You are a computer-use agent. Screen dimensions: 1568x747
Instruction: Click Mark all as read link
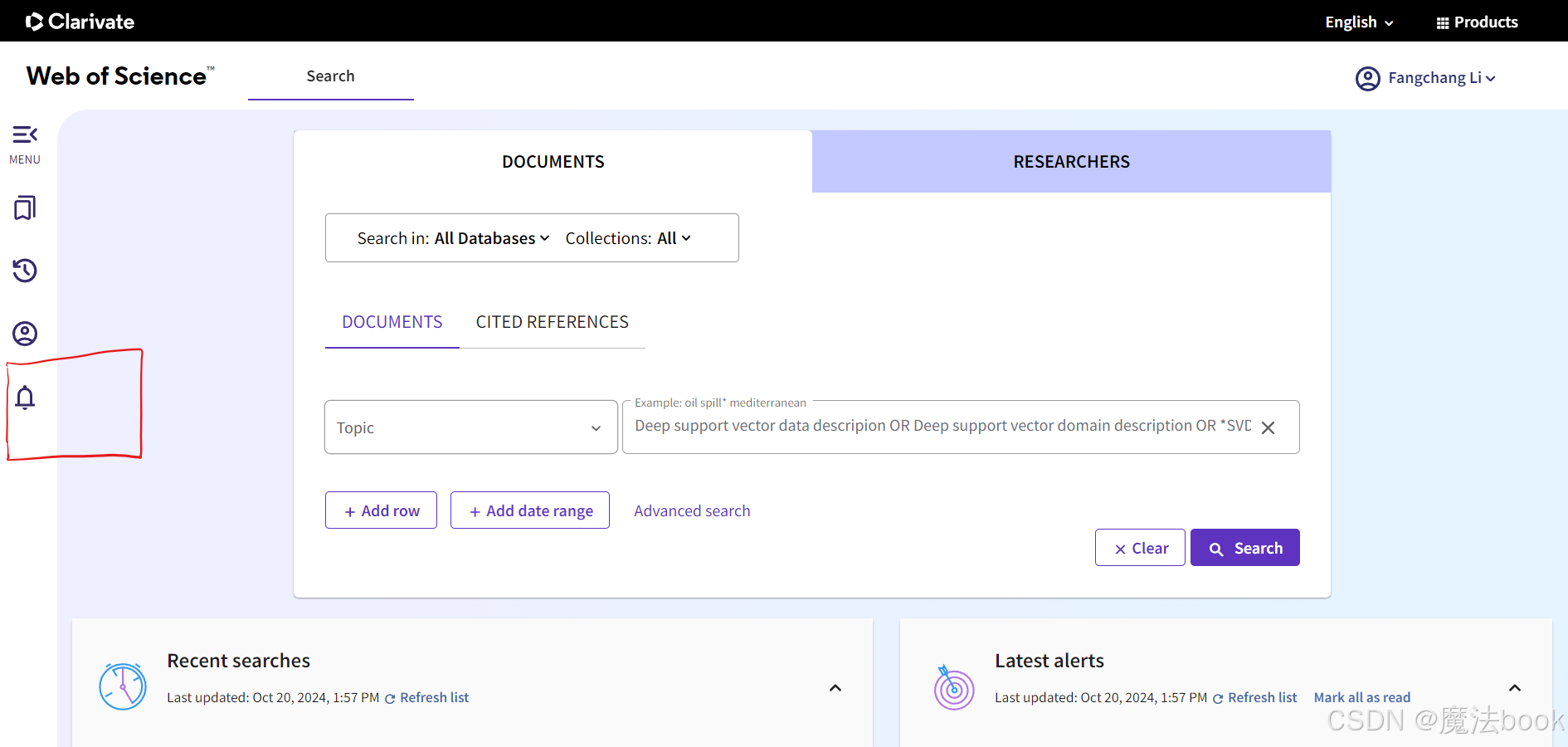click(1362, 698)
